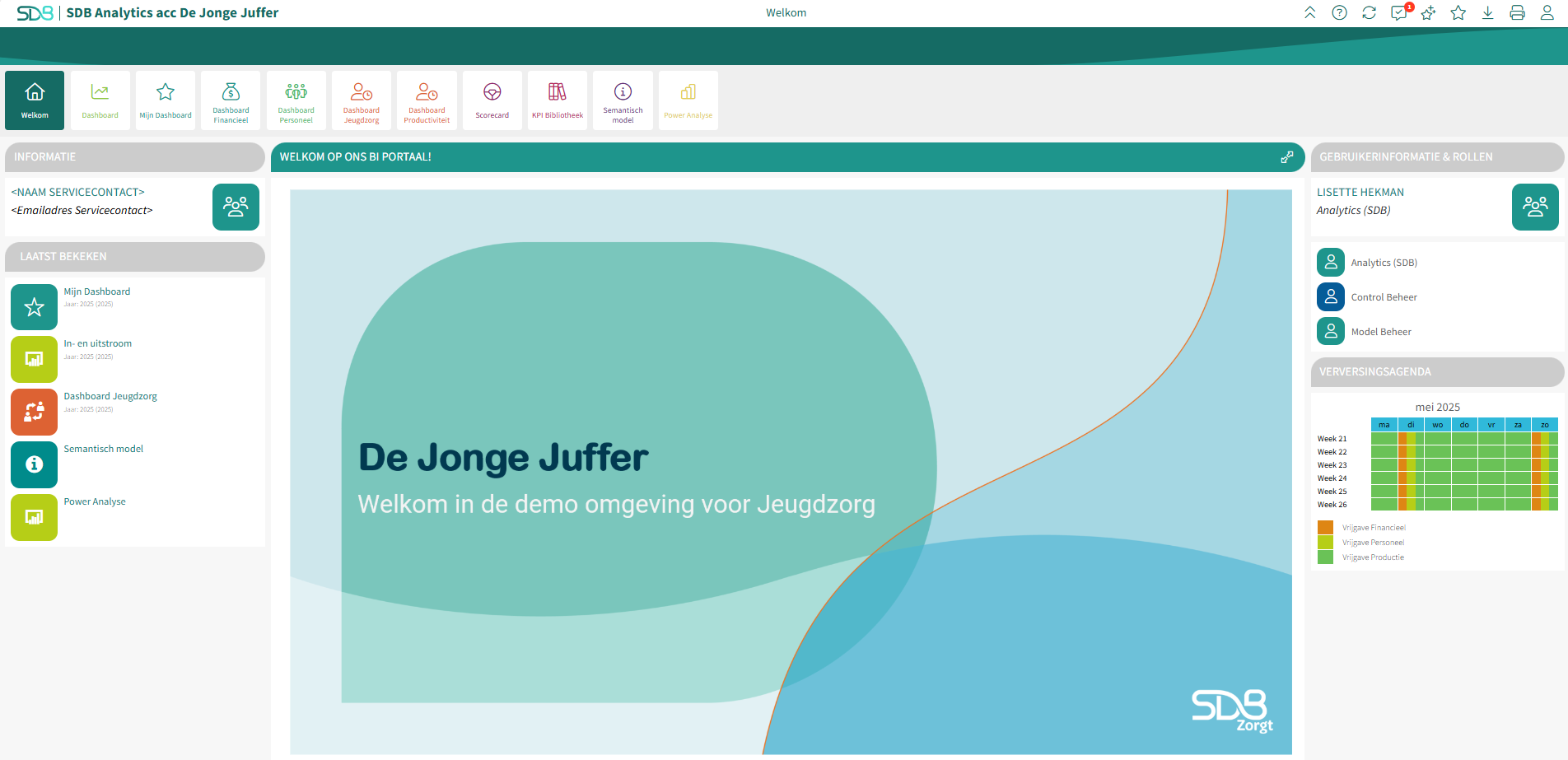This screenshot has height=760, width=1568.
Task: Open Dashboard Productiviteit tile
Action: (427, 100)
